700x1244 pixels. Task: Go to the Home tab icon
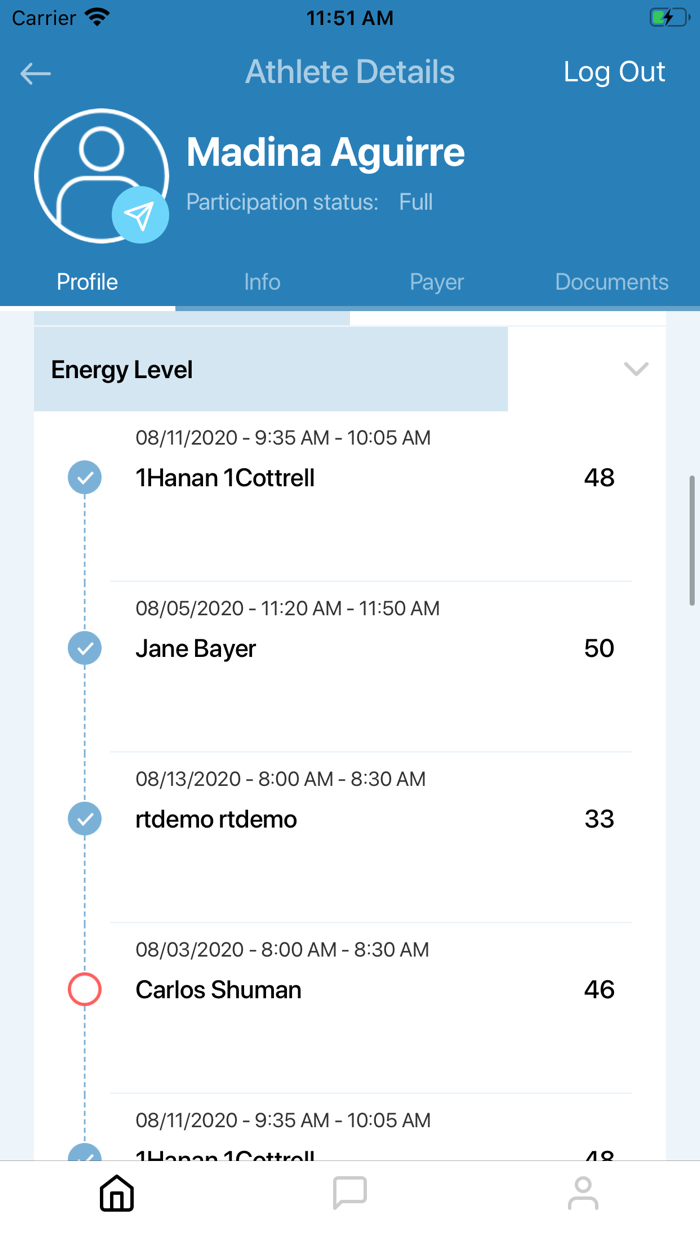pos(117,1193)
